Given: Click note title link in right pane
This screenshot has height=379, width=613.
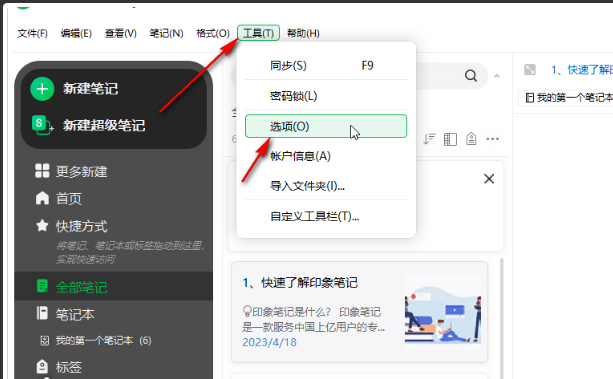Looking at the screenshot, I should coord(581,70).
